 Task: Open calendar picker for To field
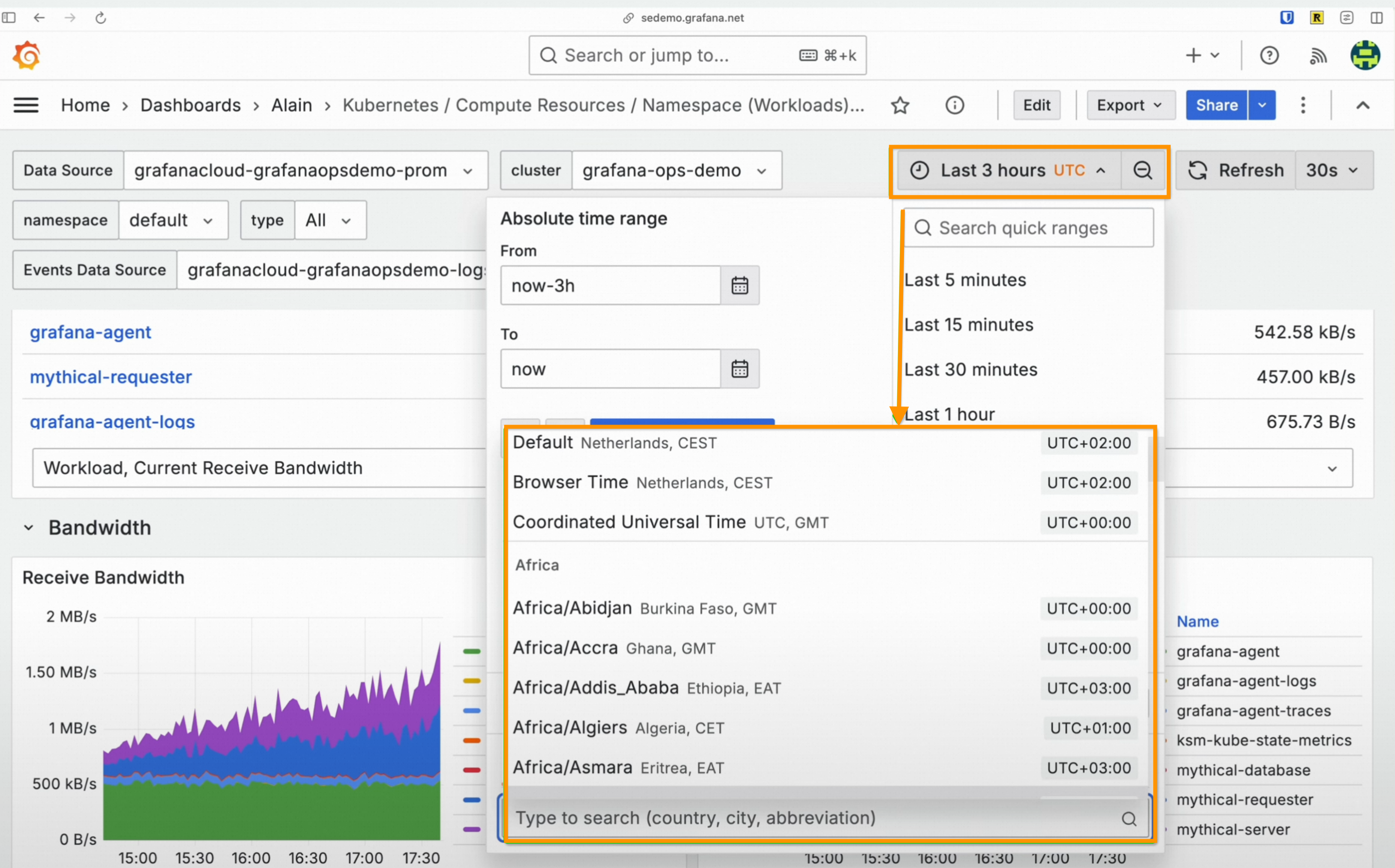pyautogui.click(x=739, y=368)
